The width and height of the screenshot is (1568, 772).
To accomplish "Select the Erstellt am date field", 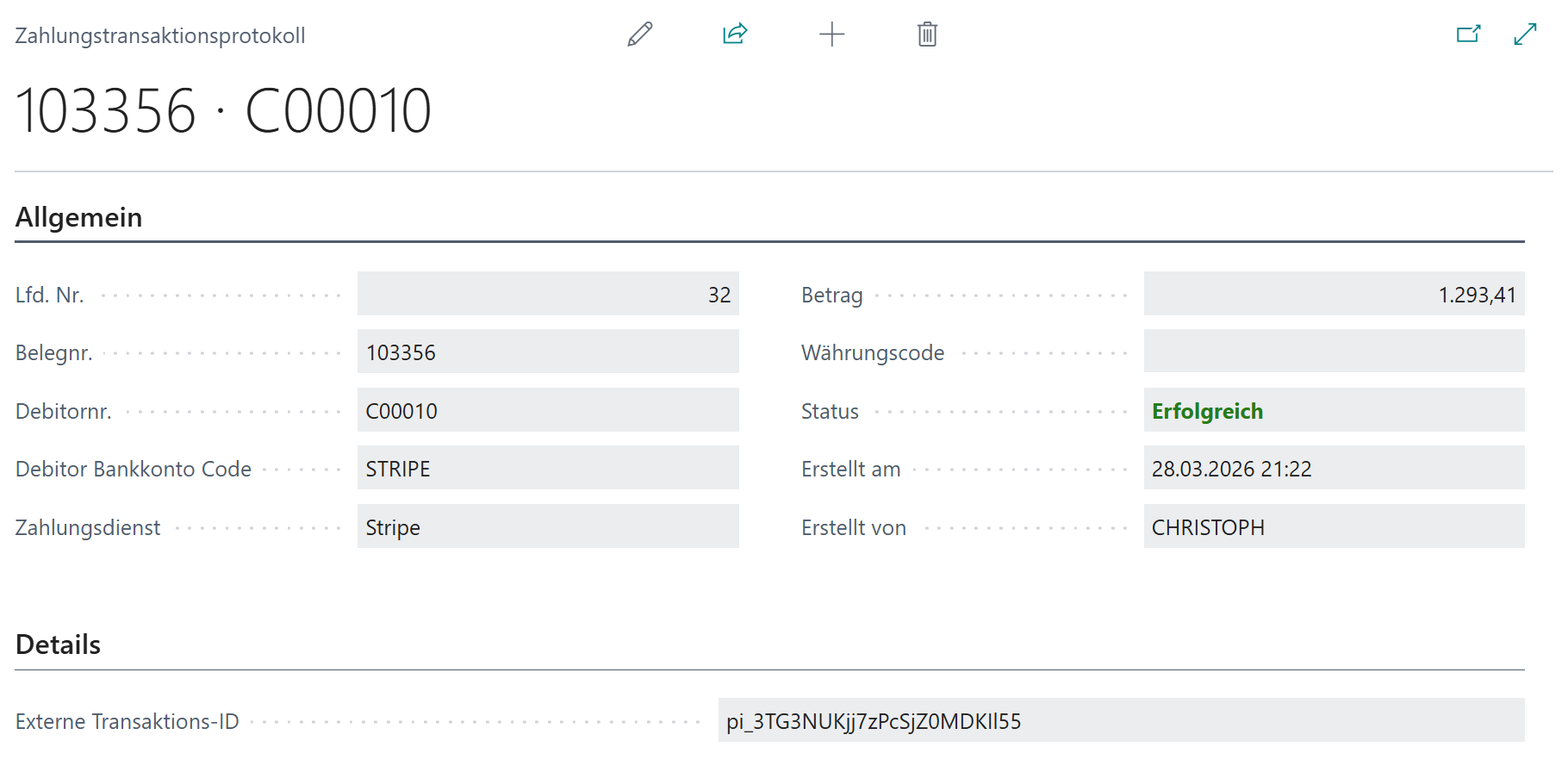I will [1334, 469].
